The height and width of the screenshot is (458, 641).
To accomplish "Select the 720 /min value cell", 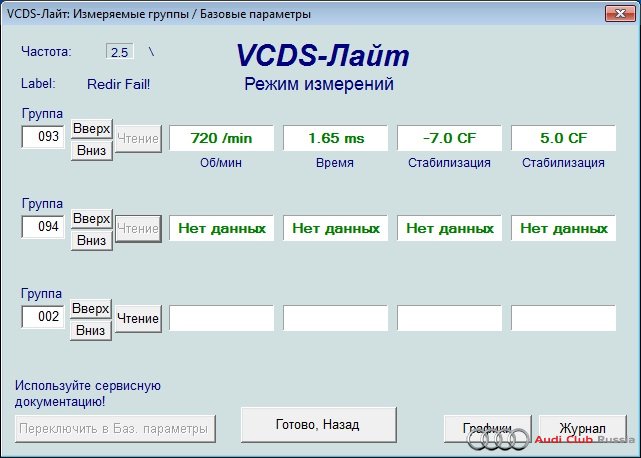I will pos(221,138).
